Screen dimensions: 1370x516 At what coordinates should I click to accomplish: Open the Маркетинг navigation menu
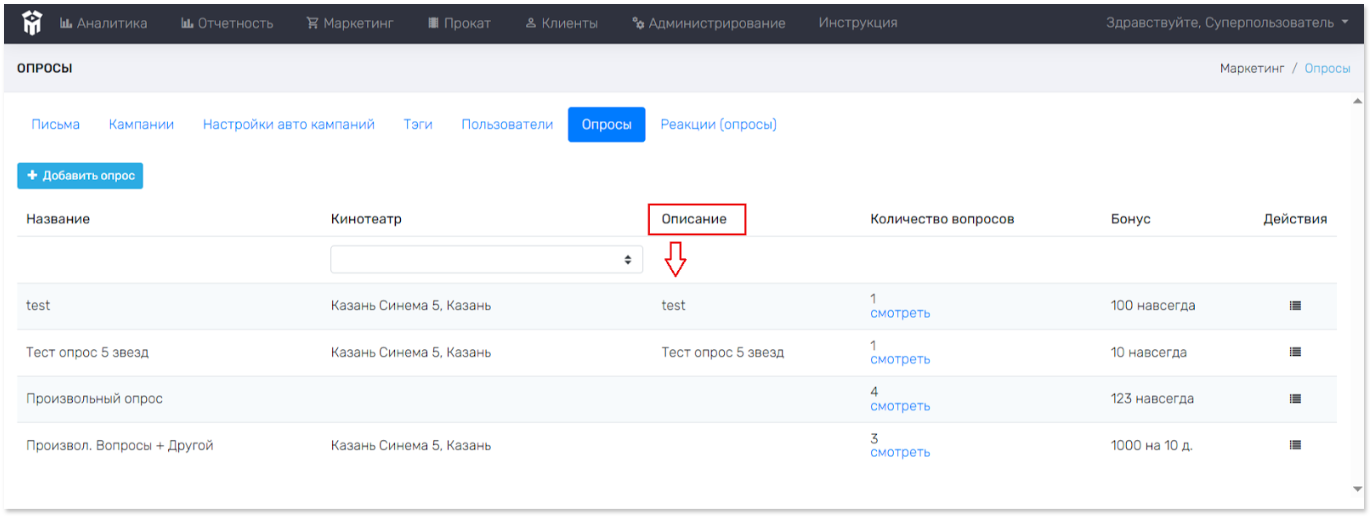pos(350,23)
